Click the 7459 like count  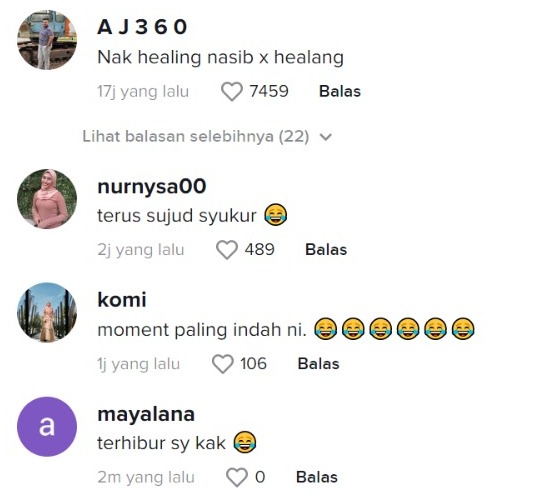(269, 91)
